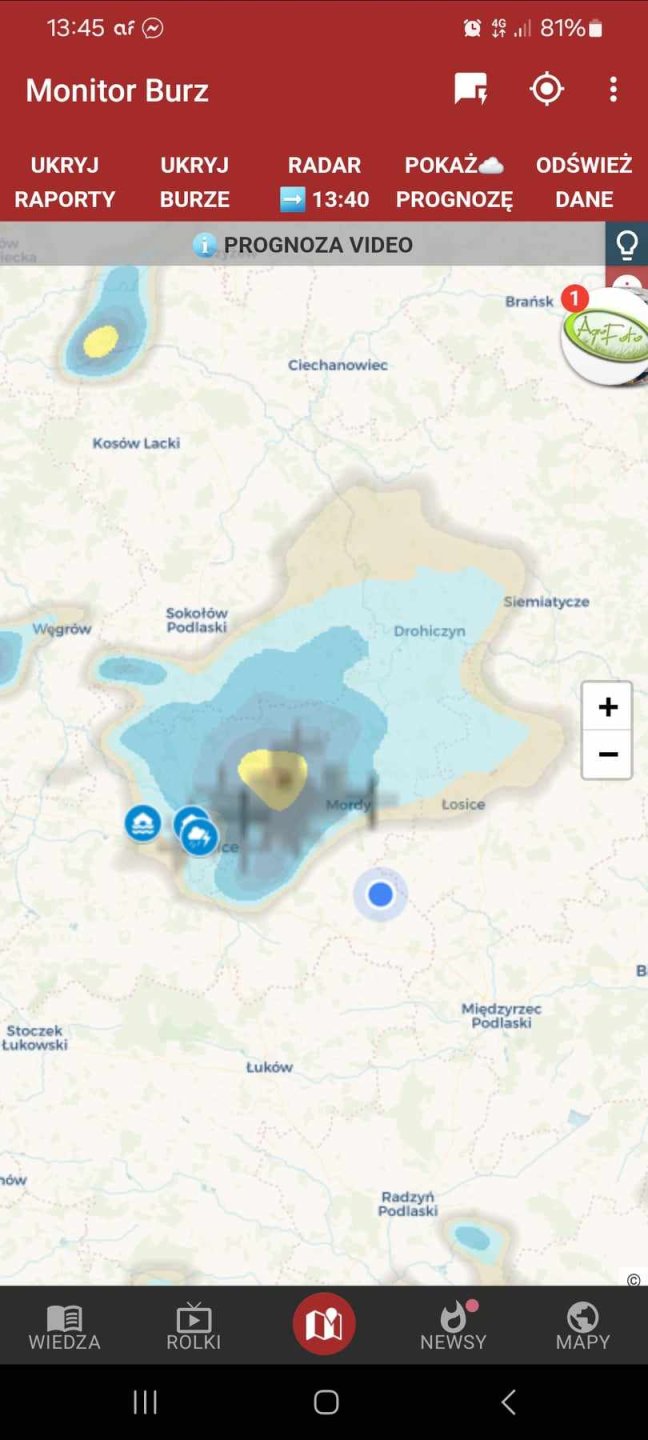The height and width of the screenshot is (1440, 648).
Task: Zoom out the map with minus
Action: point(607,754)
